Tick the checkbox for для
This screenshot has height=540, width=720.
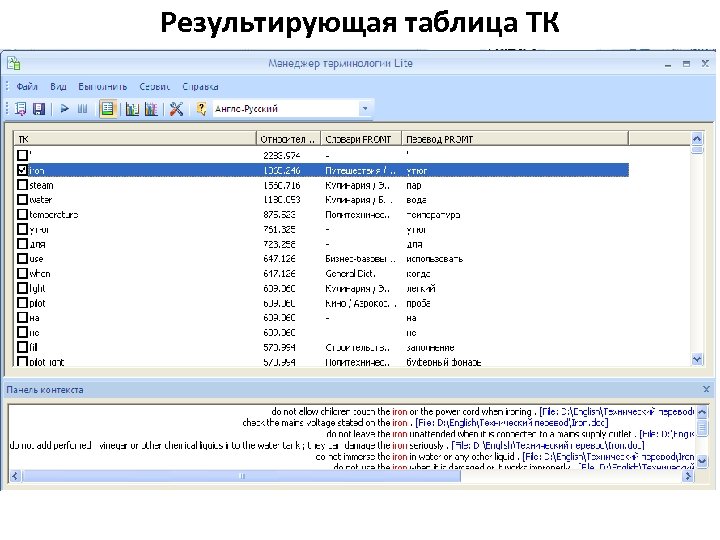(22, 244)
